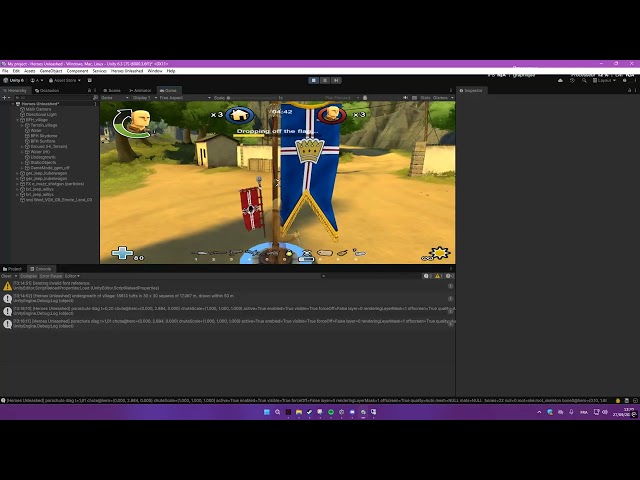Collapse the BFH_village object
640x480 pixels.
18,120
